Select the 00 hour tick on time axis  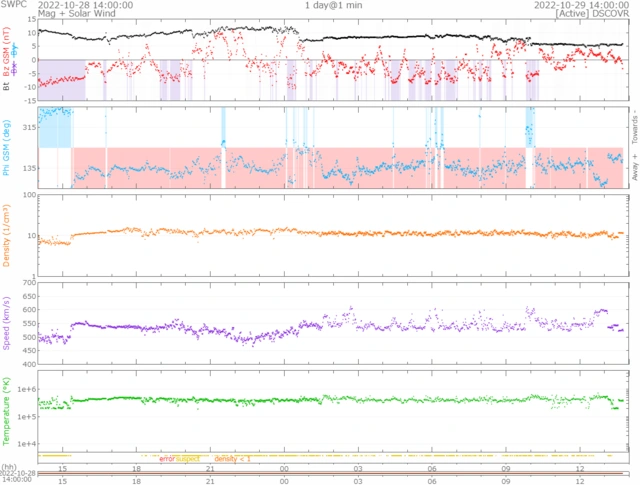pos(285,467)
